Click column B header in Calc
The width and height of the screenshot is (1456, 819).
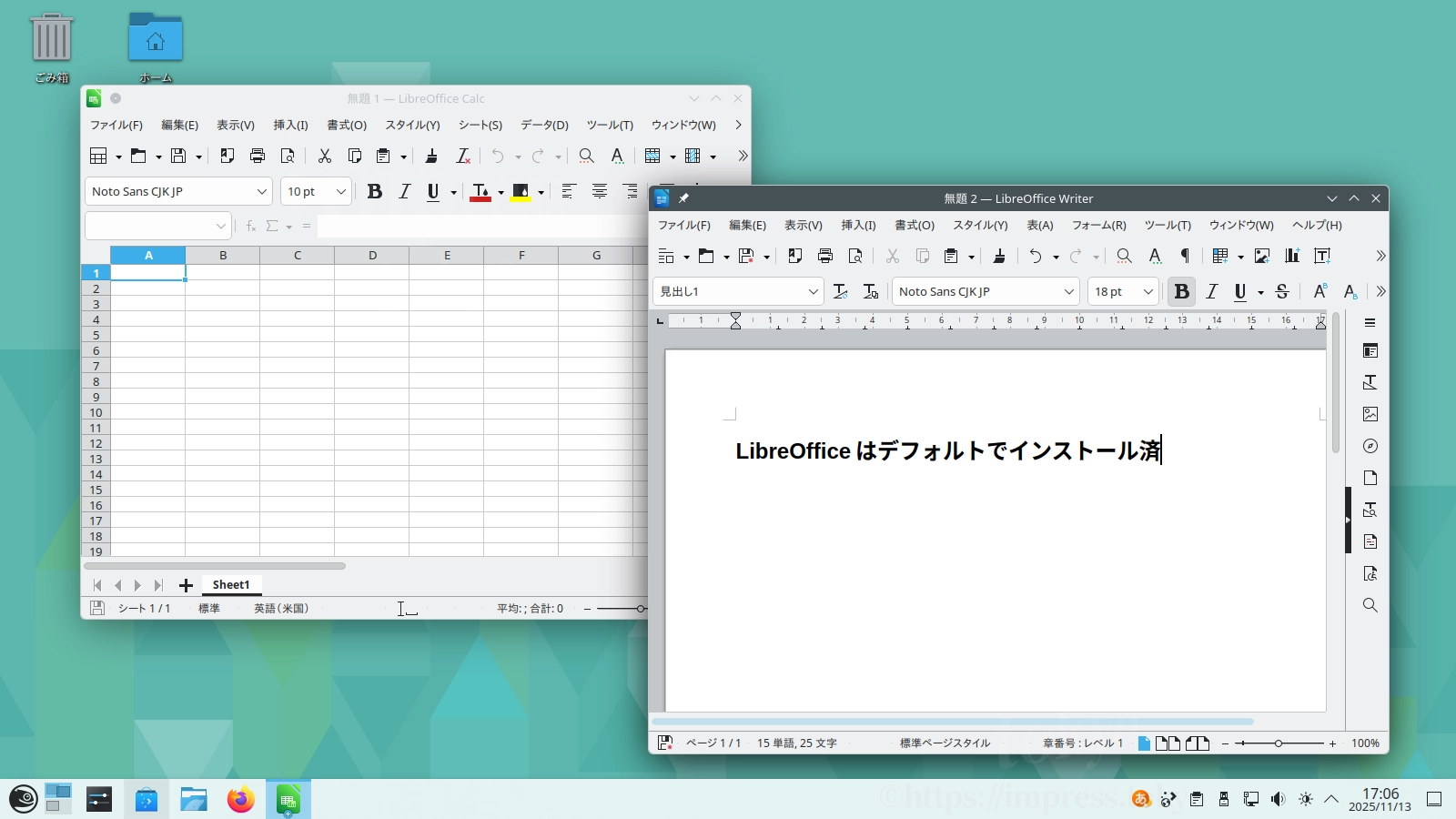pos(223,256)
